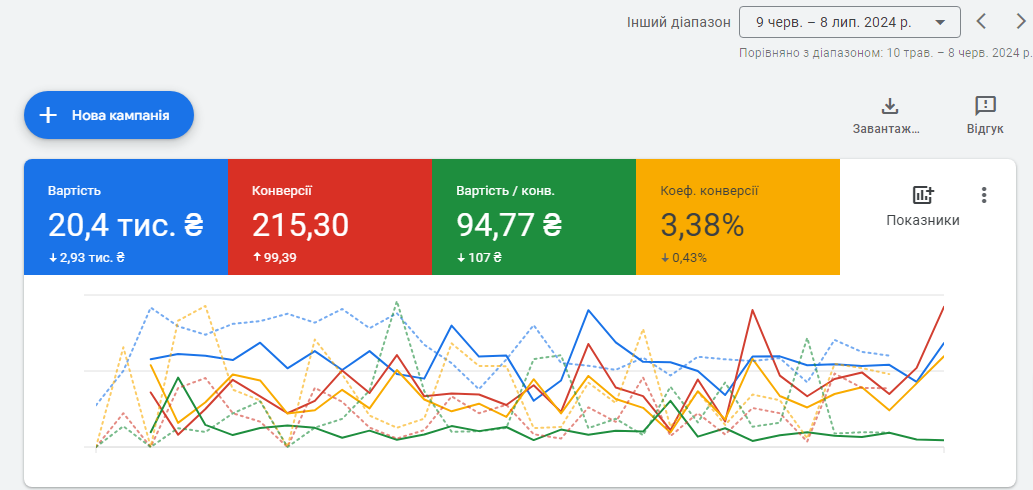Expand the date range dropdown arrow
1033x490 pixels.
tap(939, 22)
